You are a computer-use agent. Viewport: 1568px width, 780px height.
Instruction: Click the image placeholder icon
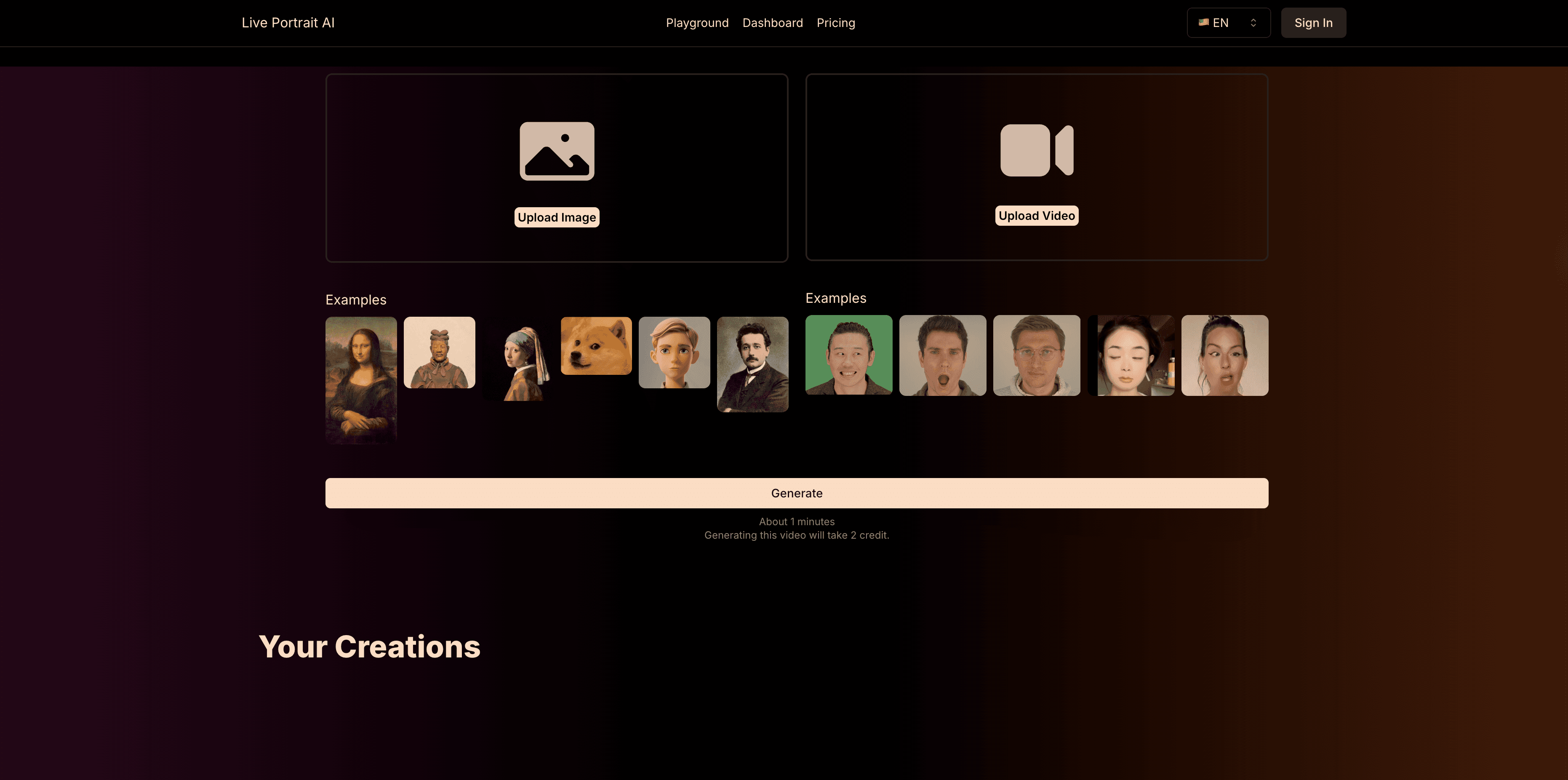pyautogui.click(x=557, y=151)
